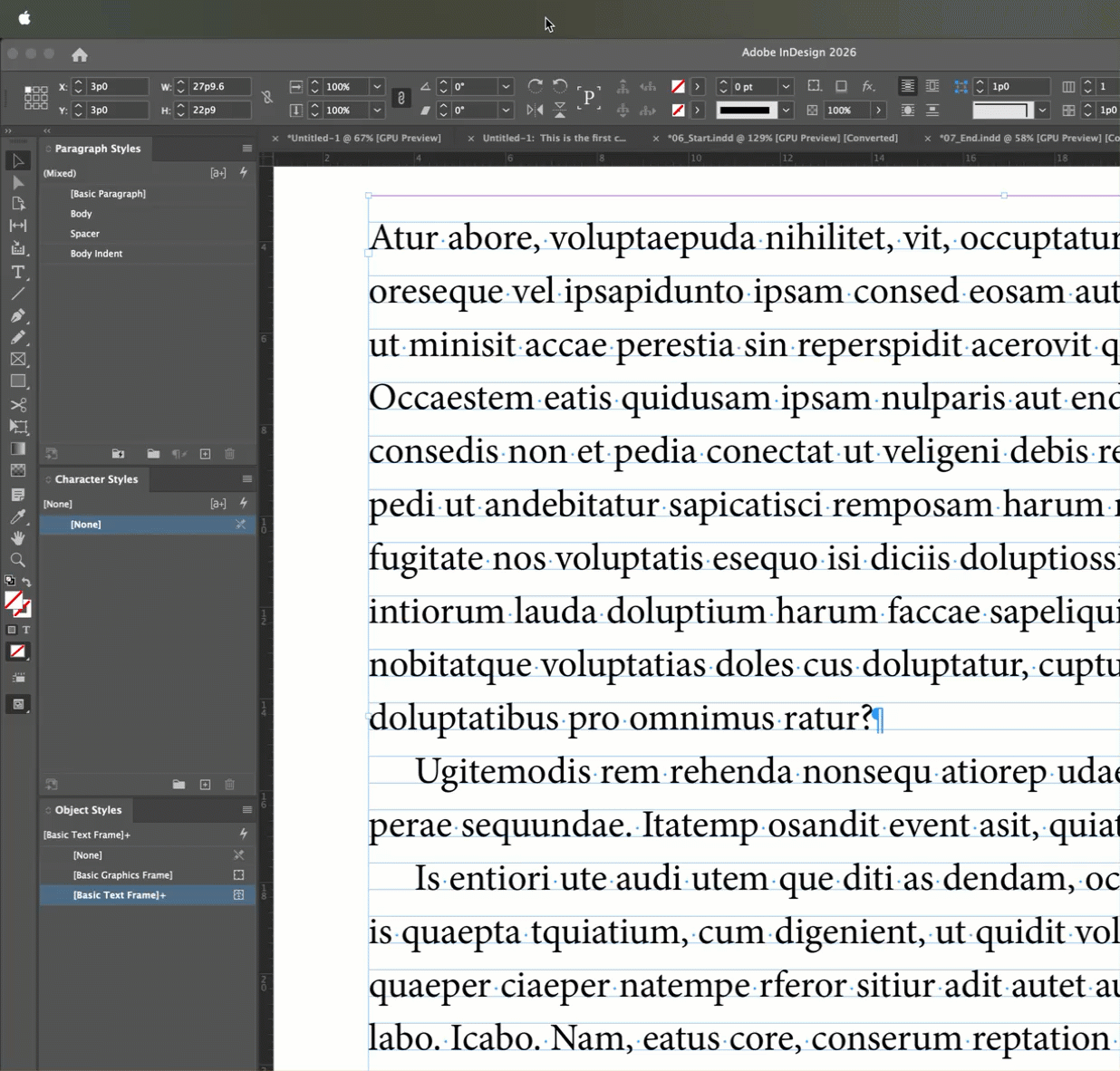Click the fill color swatch in toolbox
This screenshot has width=1120, height=1071.
[x=14, y=601]
